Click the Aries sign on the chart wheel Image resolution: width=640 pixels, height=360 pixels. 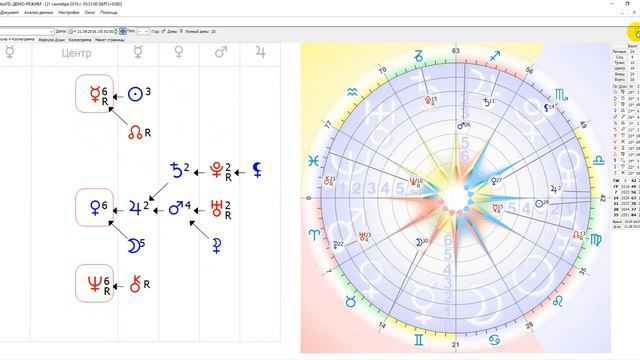point(314,235)
